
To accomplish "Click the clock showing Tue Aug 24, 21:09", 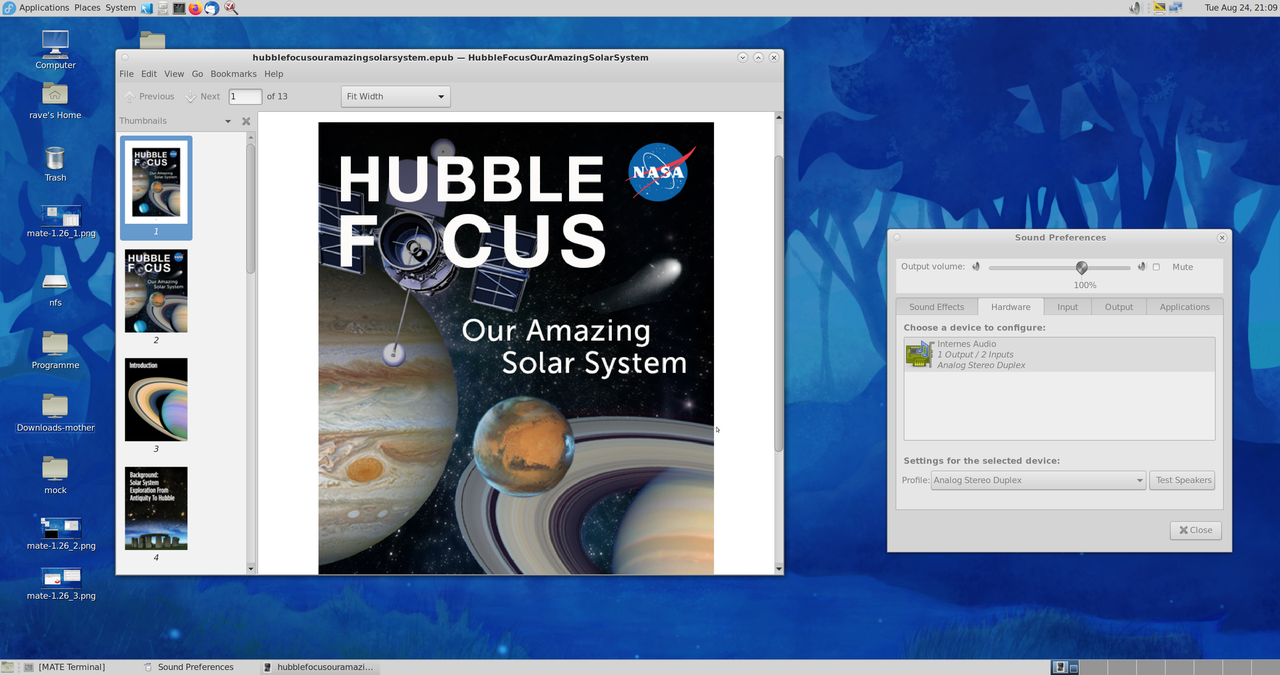I will (1241, 8).
